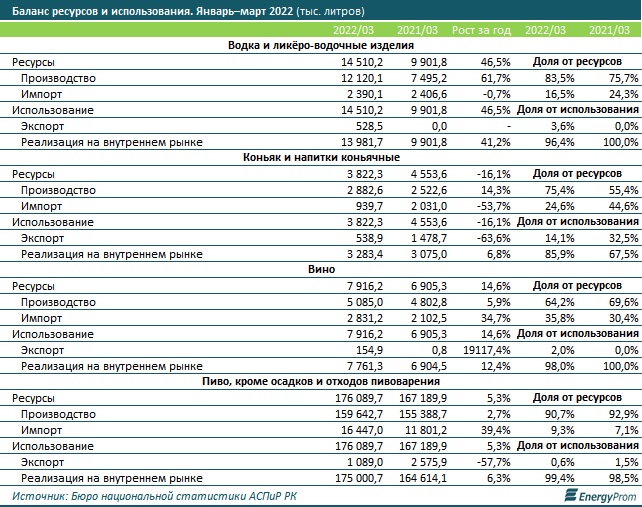This screenshot has height=507, width=642.
Task: Click cognac export growth -63,6%
Action: tap(494, 238)
